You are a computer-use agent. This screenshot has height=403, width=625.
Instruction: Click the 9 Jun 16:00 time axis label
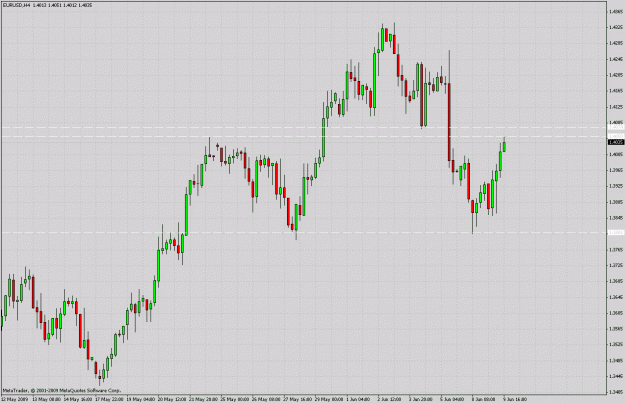(x=515, y=399)
